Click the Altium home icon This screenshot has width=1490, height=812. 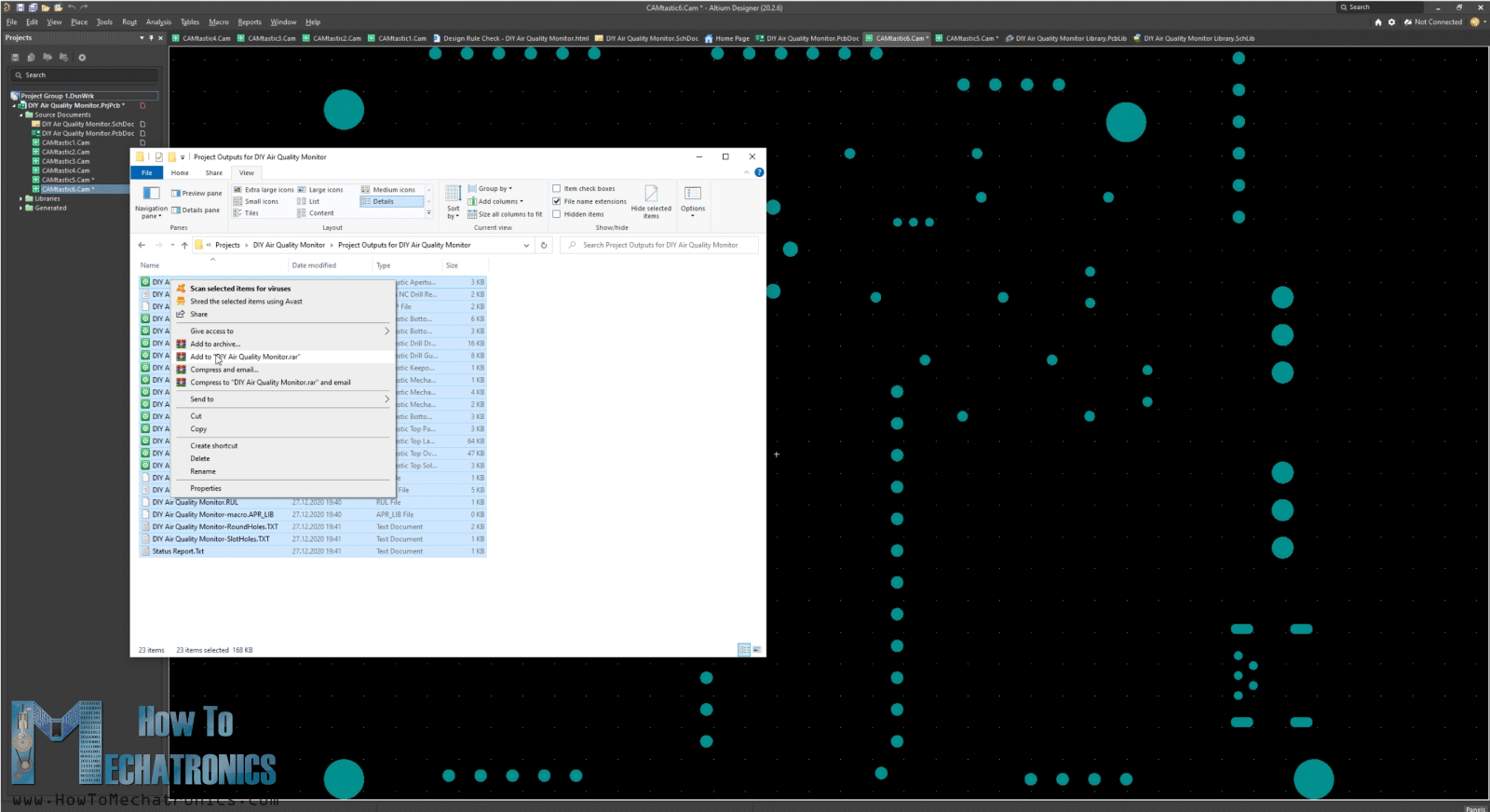[1378, 22]
